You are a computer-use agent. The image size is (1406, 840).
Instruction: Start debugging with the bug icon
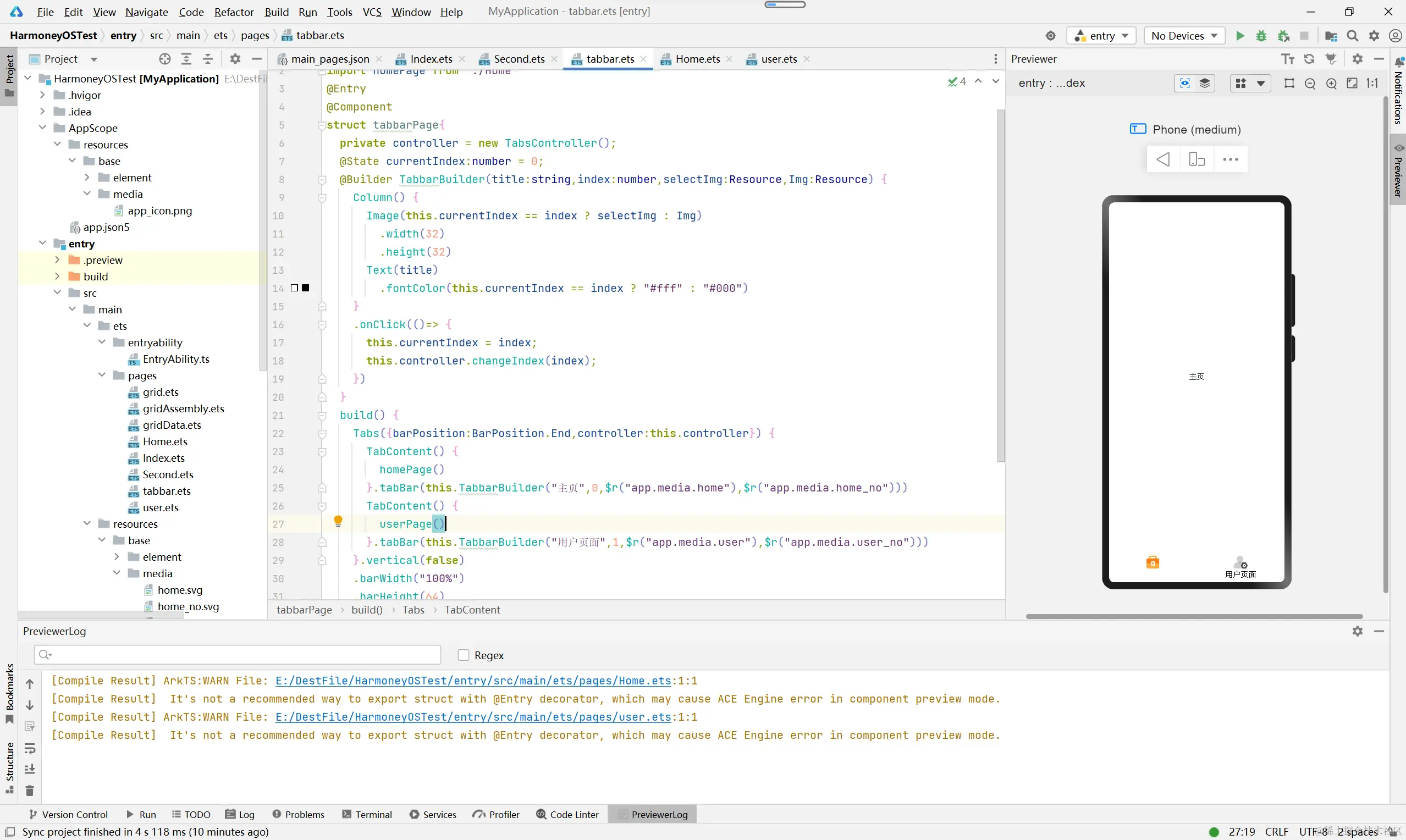coord(1261,36)
